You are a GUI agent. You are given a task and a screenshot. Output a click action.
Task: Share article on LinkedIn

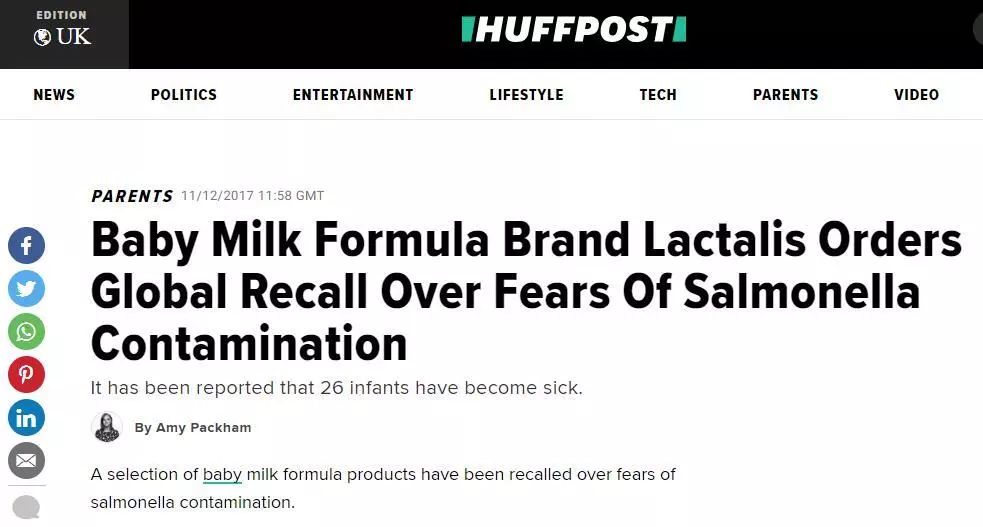tap(26, 418)
